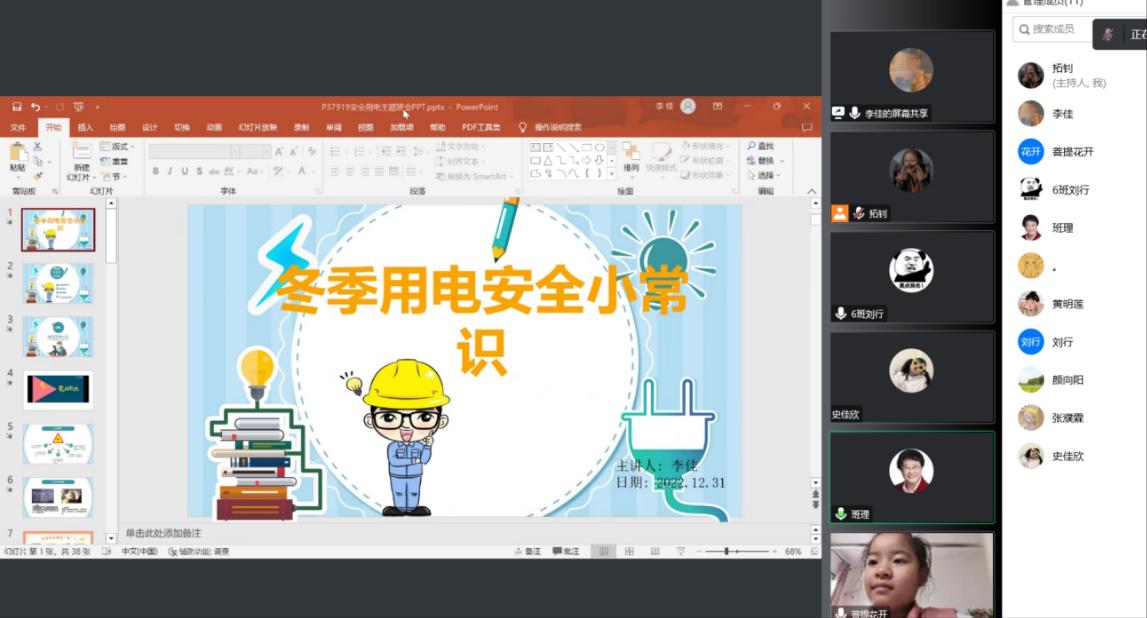The height and width of the screenshot is (618, 1147).
Task: Switch to the Transitions (切换) tab
Action: [182, 127]
